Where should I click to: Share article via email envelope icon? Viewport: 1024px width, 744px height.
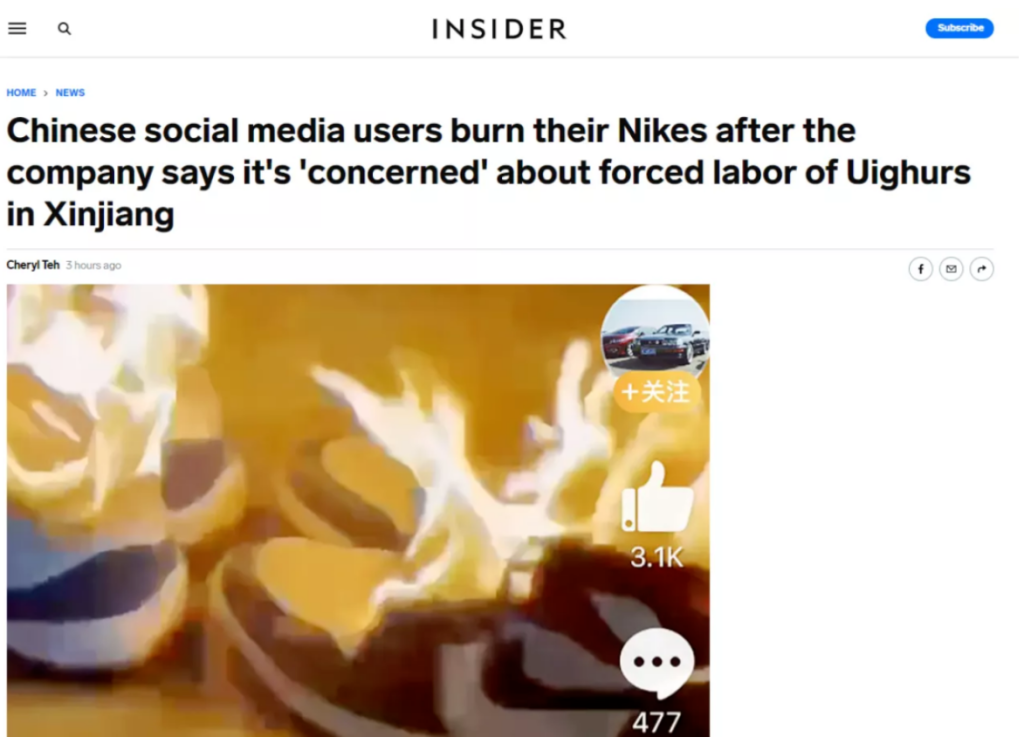pos(951,268)
